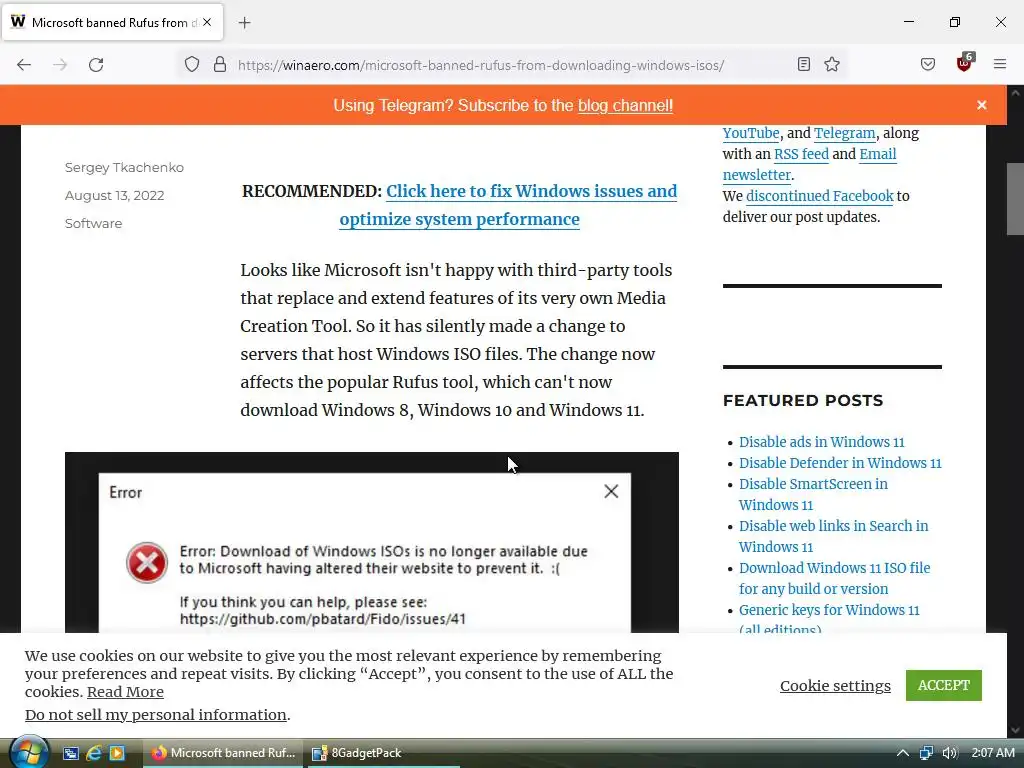Image resolution: width=1024 pixels, height=768 pixels.
Task: Reload the current page
Action: coord(96,65)
